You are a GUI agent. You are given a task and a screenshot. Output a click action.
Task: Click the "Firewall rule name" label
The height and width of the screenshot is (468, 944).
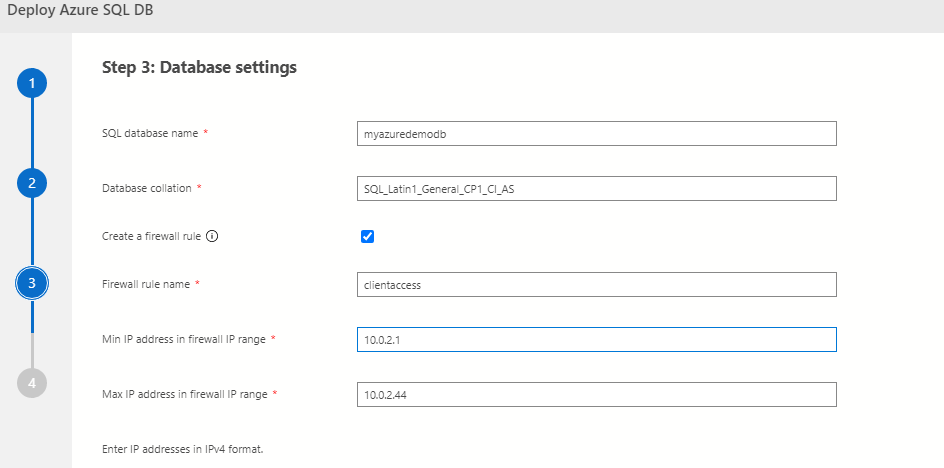[x=146, y=285]
